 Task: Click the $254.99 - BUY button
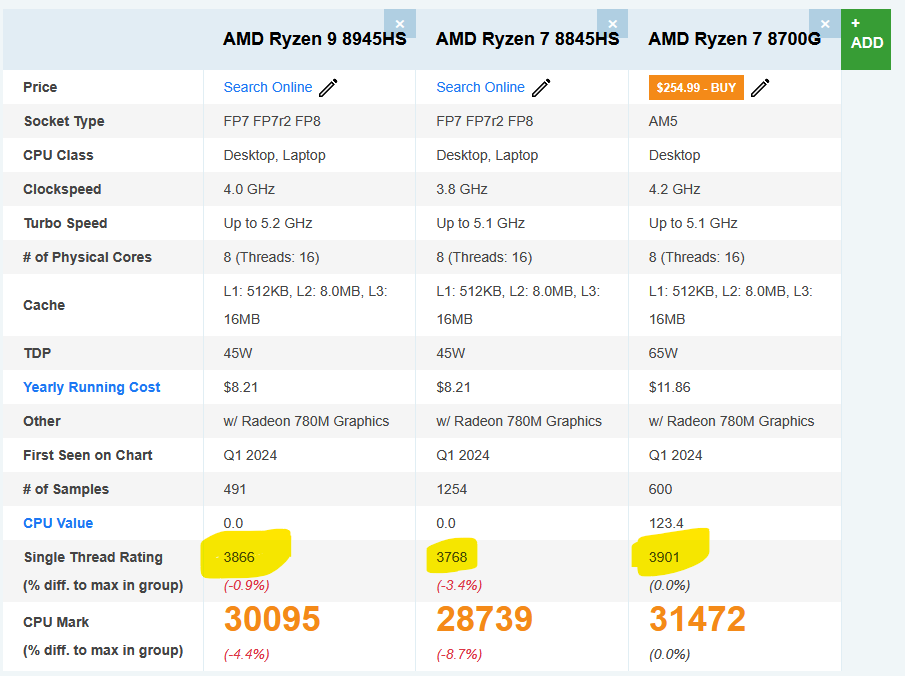696,88
